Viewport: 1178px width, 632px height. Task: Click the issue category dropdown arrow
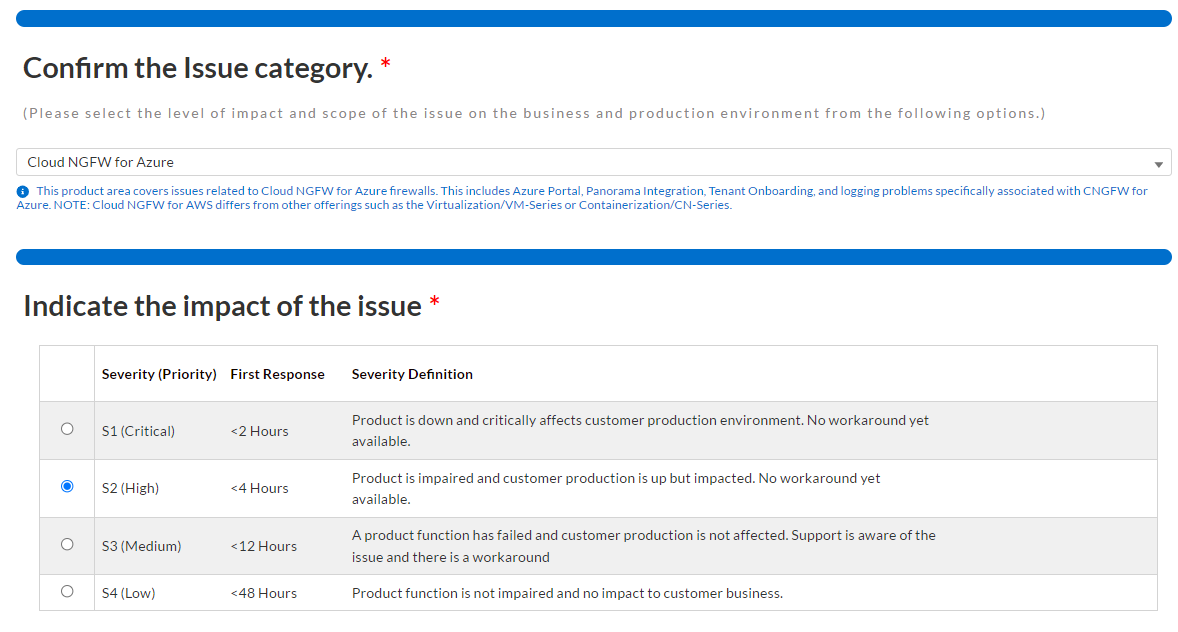[1158, 163]
